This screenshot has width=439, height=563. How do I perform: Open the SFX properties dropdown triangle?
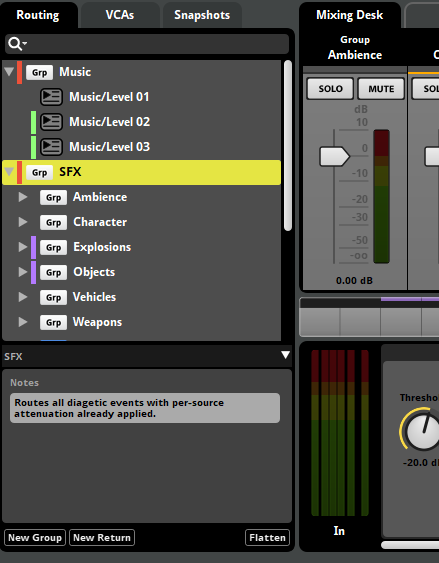click(x=285, y=355)
